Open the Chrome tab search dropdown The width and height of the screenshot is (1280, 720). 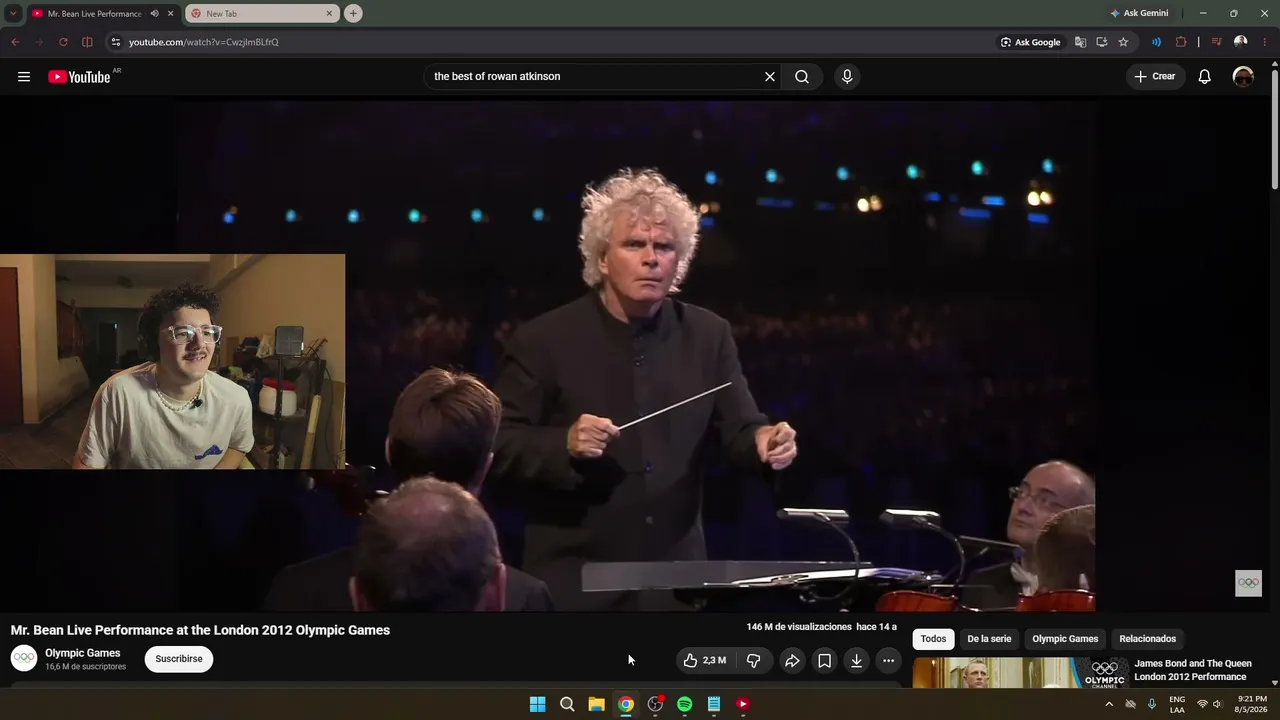[x=13, y=14]
